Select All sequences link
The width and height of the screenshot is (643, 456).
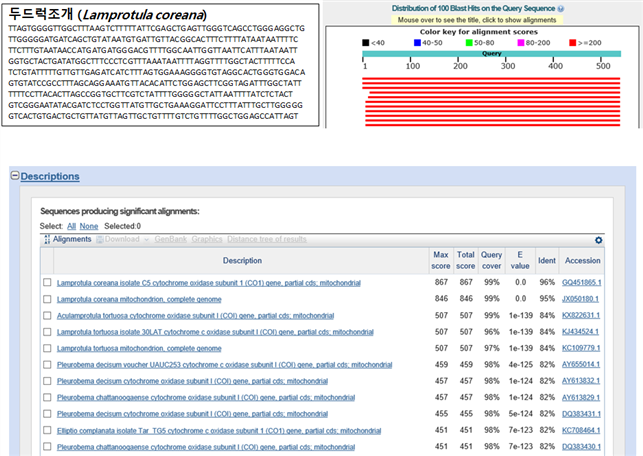(x=71, y=226)
